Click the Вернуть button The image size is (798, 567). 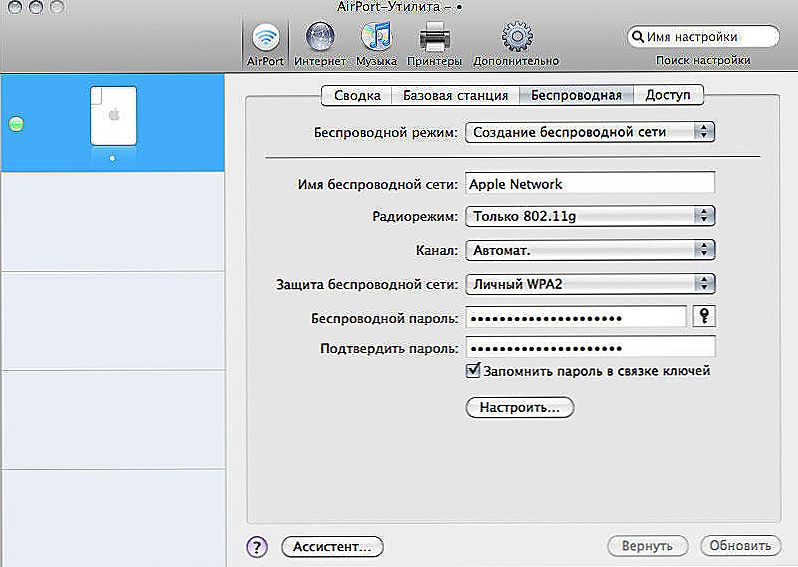[647, 546]
